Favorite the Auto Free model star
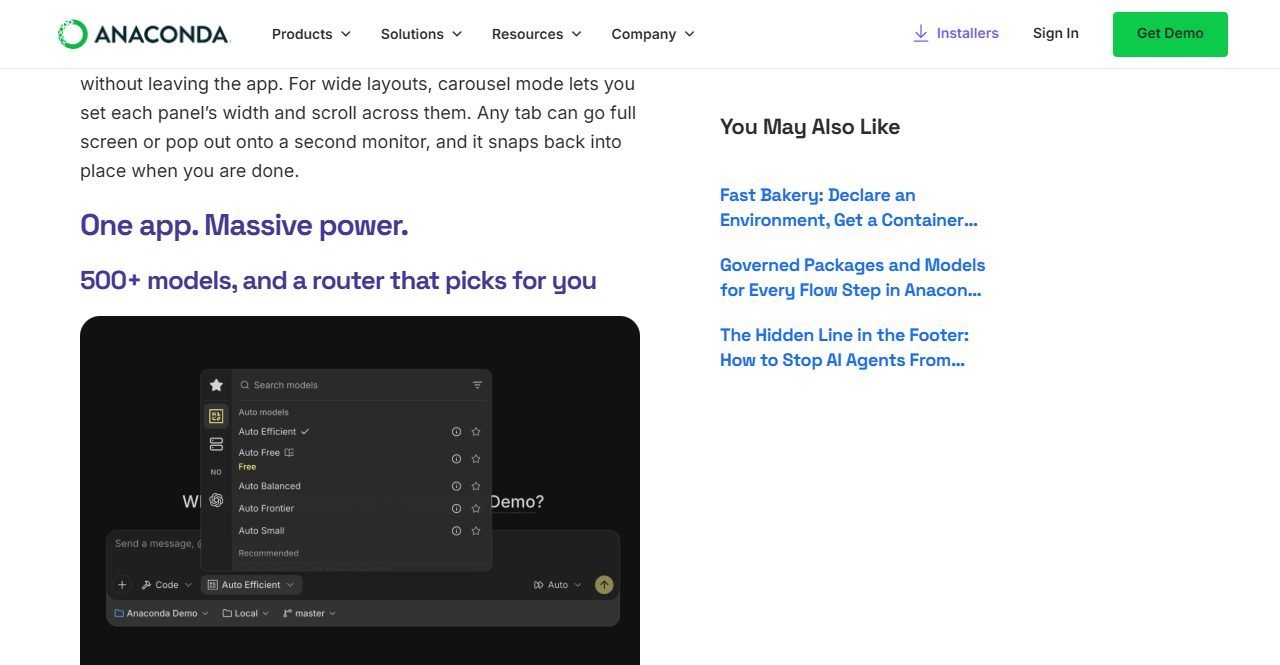Screen dimensions: 1280x665 coord(476,459)
